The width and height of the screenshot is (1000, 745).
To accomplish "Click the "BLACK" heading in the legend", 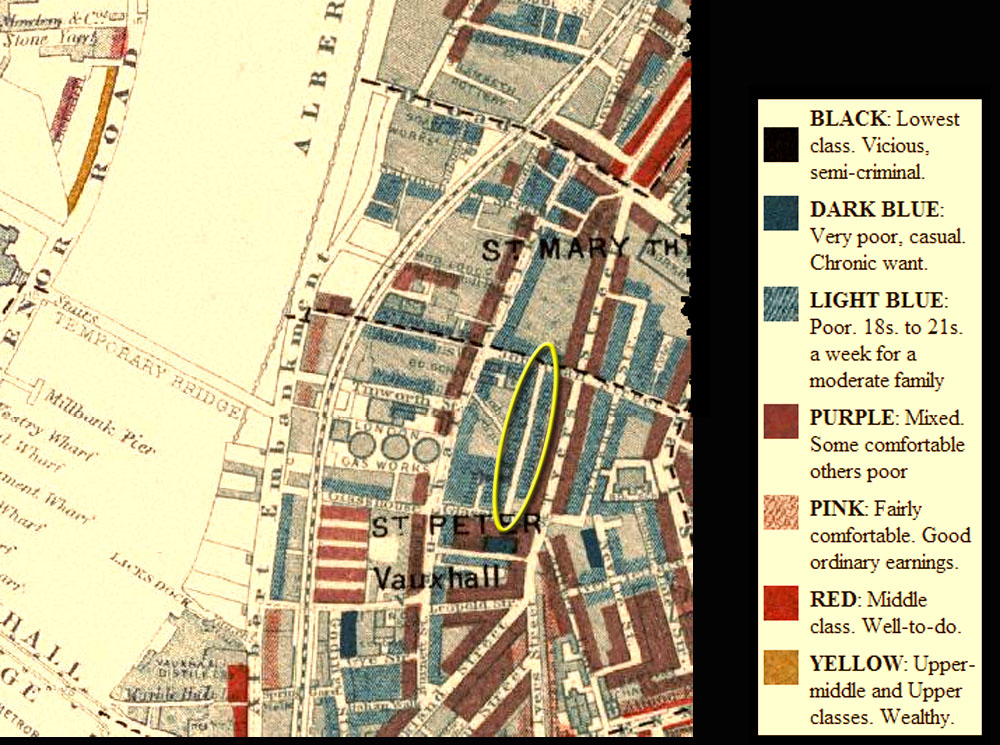I will (x=848, y=119).
